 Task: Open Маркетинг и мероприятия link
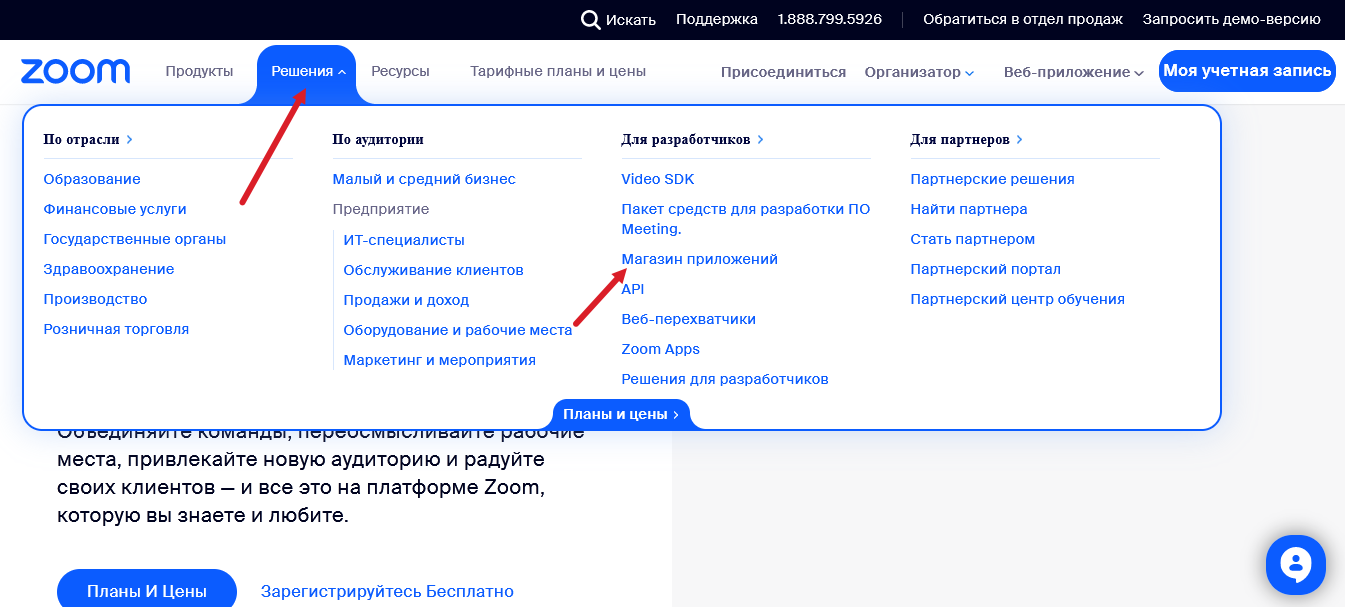coord(439,360)
